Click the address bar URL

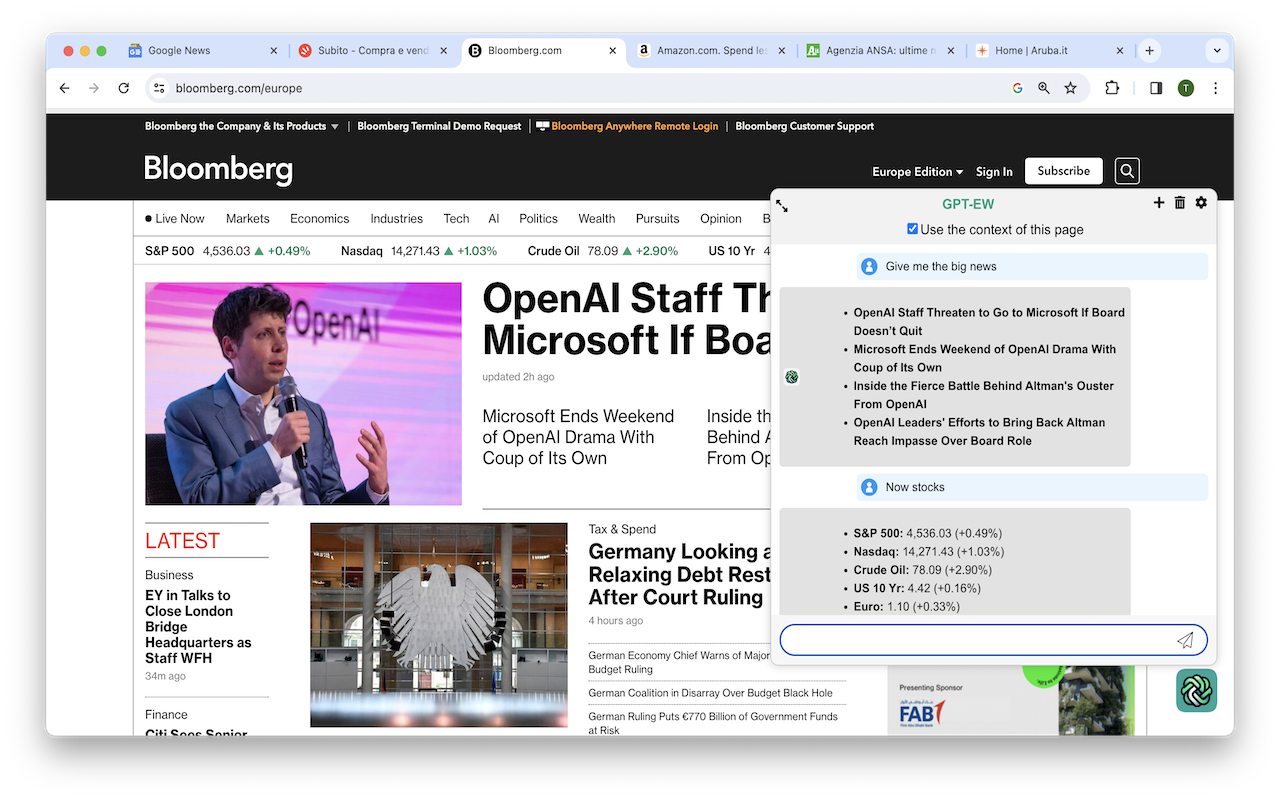pyautogui.click(x=239, y=88)
